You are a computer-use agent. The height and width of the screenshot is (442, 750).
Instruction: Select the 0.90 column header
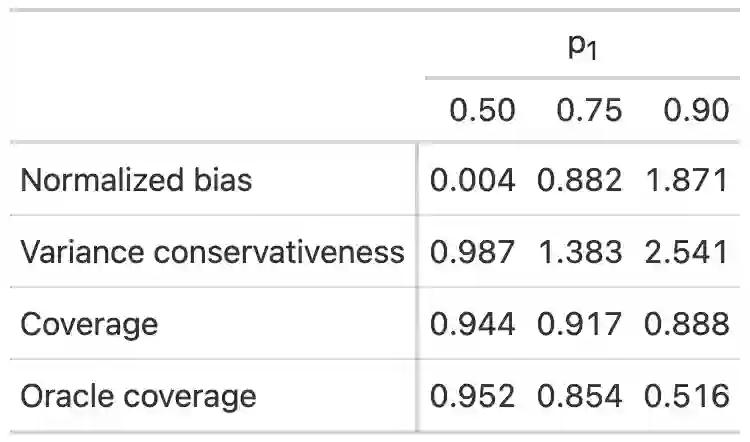696,109
